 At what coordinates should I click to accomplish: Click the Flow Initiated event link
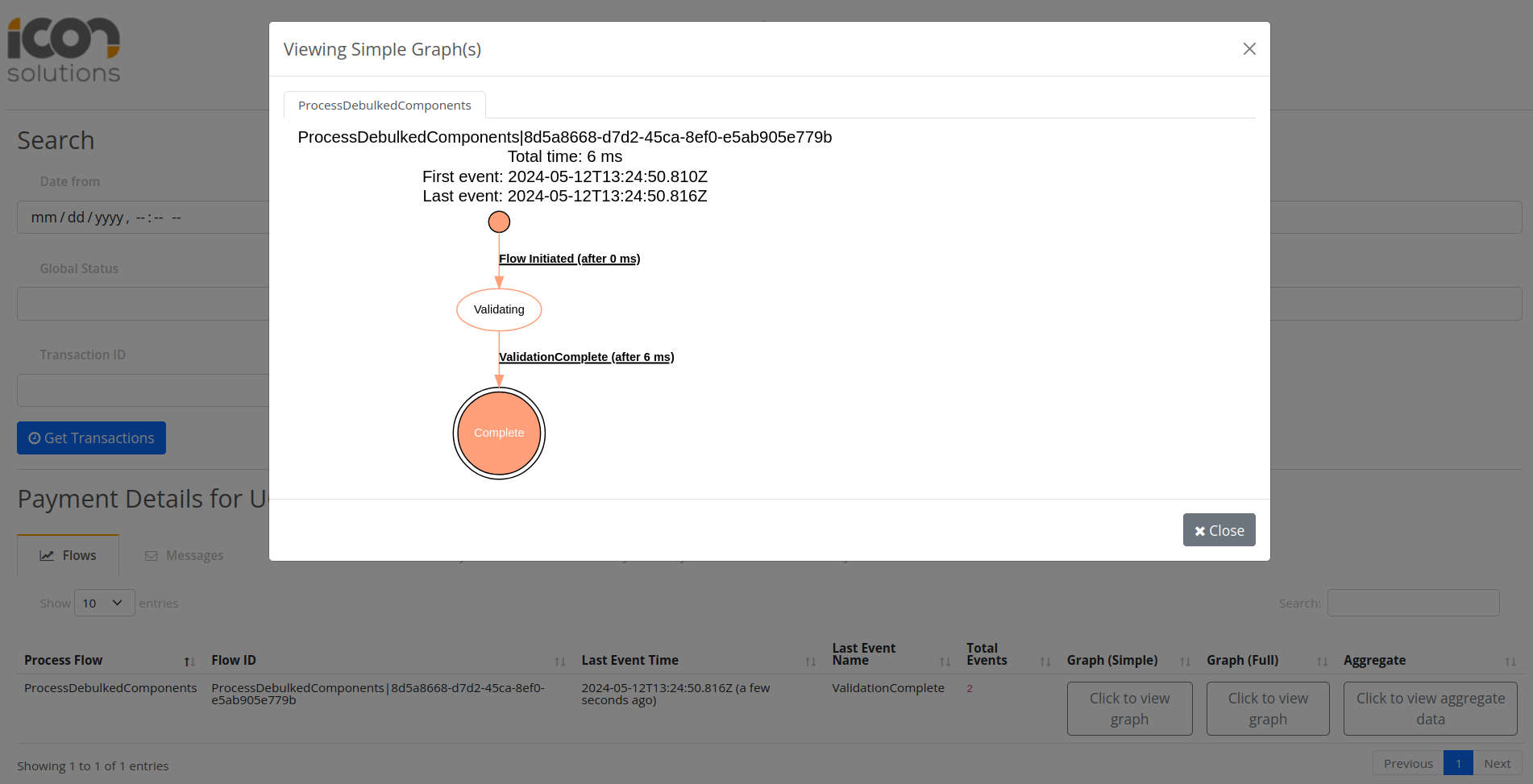pyautogui.click(x=569, y=259)
